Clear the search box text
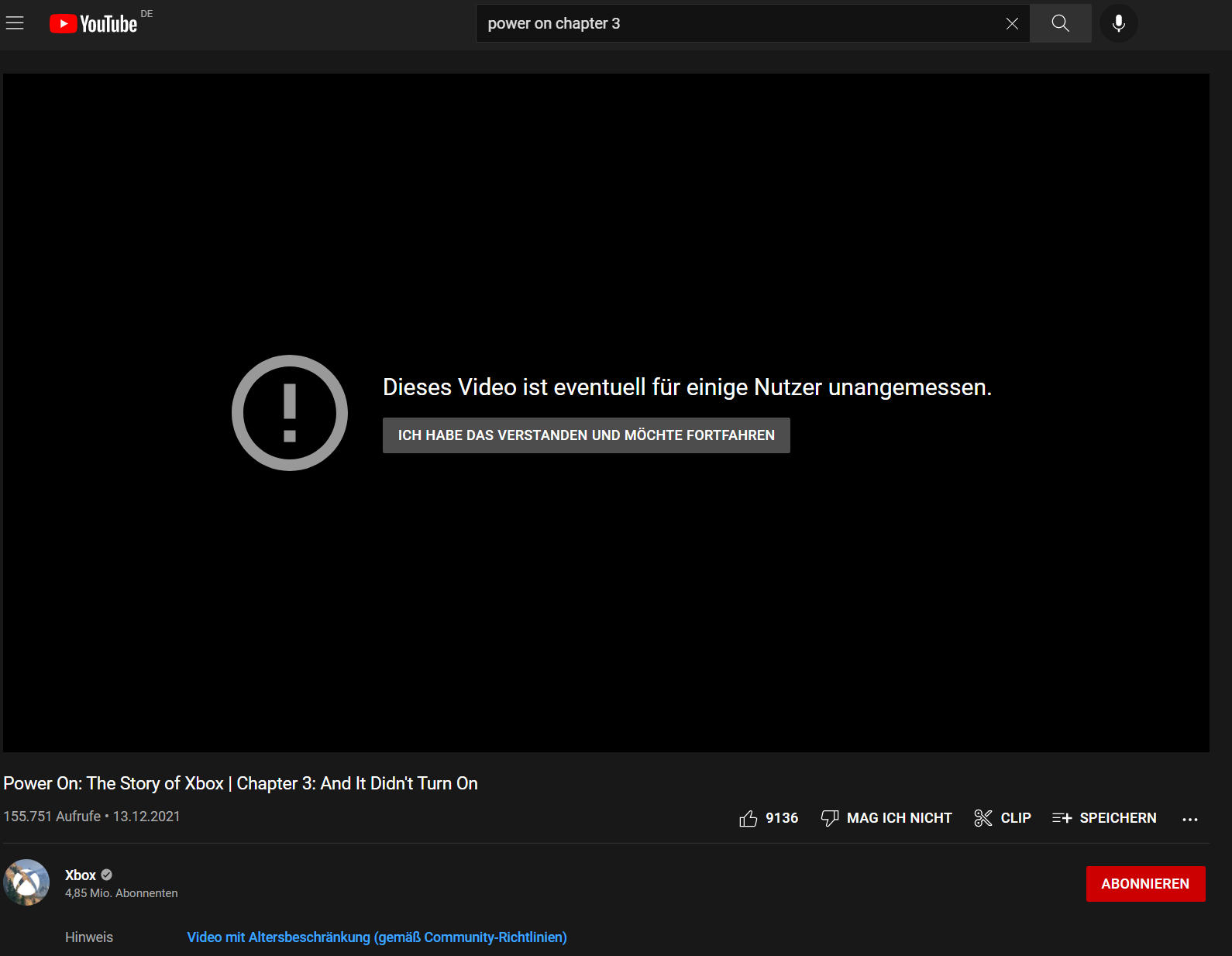 point(1012,23)
